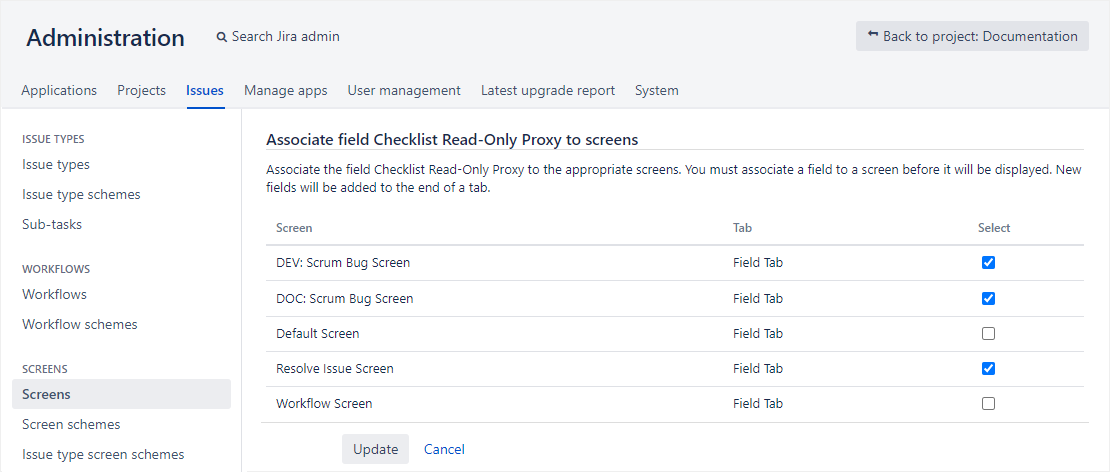Uncheck the DEV: Scrum Bug Screen checkbox
1110x472 pixels.
click(x=989, y=263)
